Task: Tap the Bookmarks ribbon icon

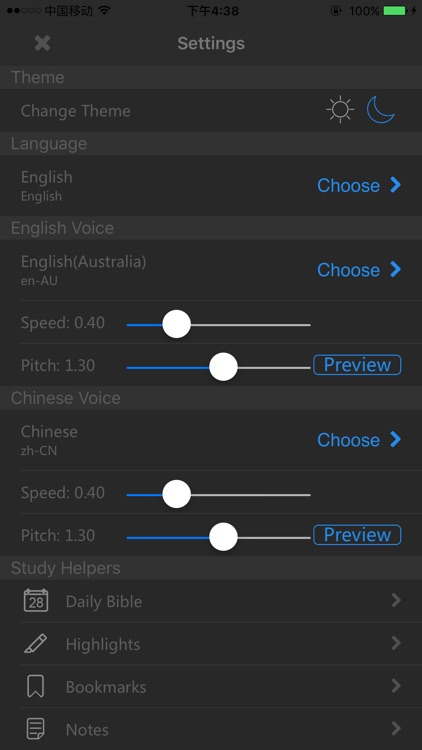Action: (x=36, y=686)
